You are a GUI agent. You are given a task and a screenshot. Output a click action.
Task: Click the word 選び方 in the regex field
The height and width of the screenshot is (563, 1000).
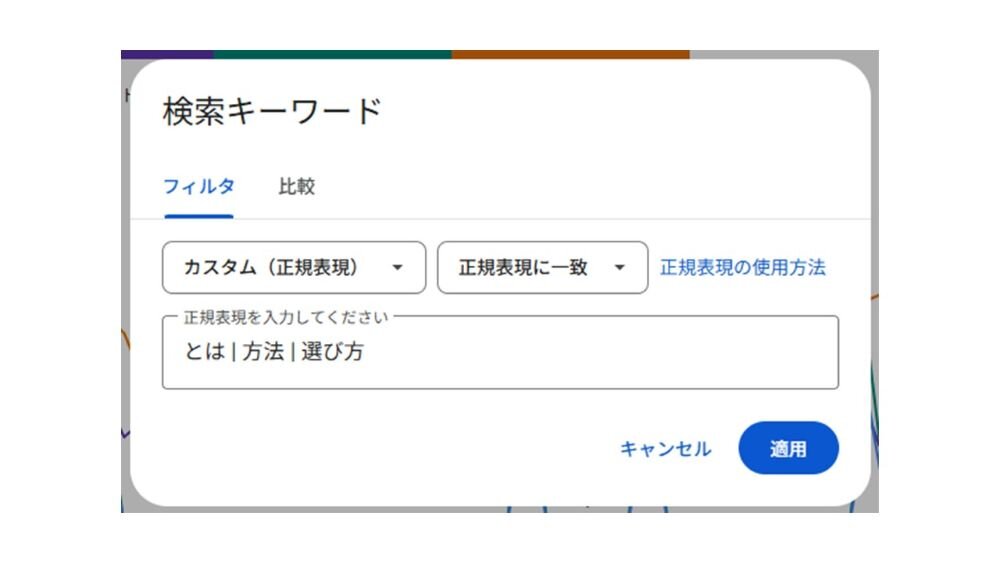[x=332, y=352]
